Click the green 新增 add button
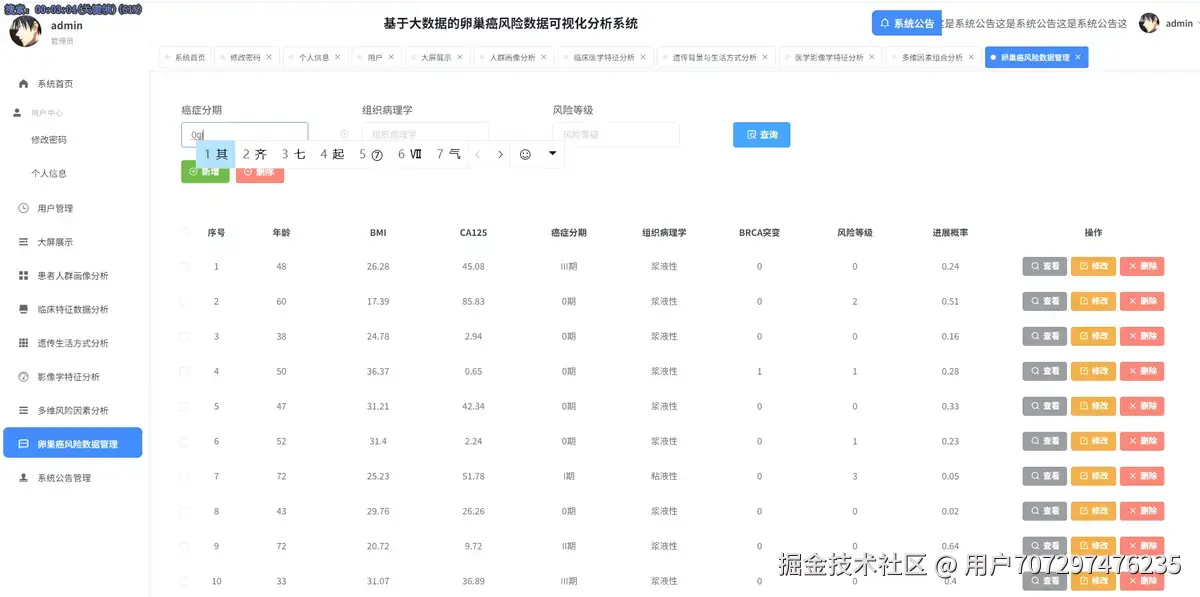The height and width of the screenshot is (597, 1200). click(x=204, y=171)
